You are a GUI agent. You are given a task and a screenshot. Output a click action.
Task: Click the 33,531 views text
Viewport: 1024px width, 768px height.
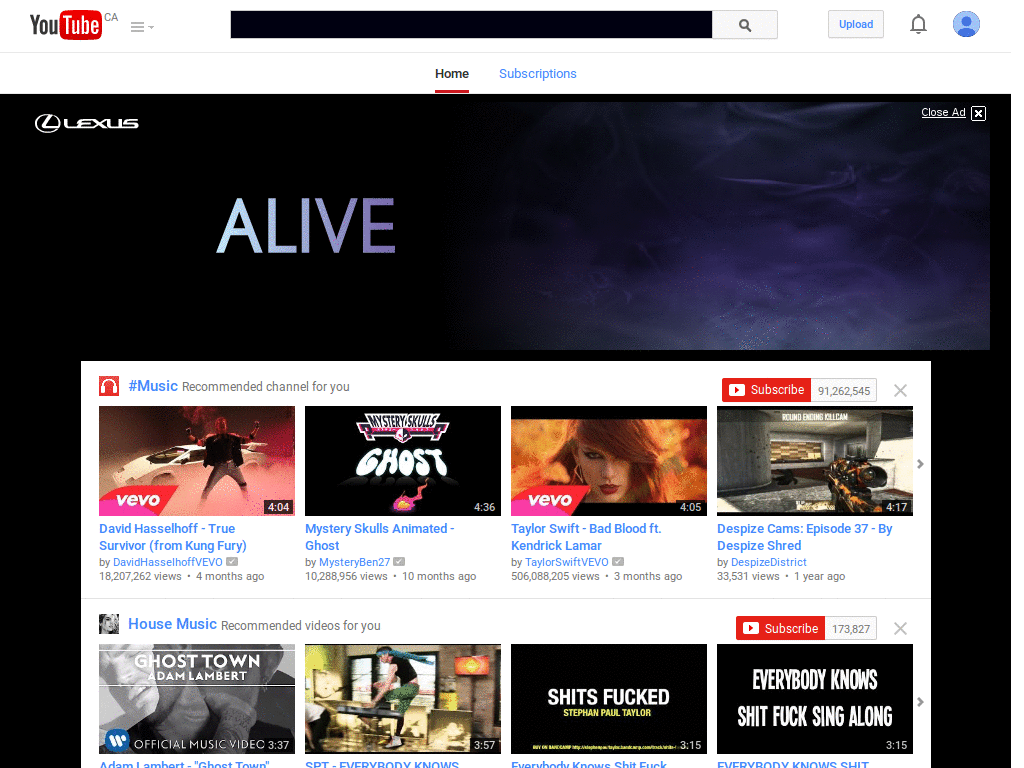click(x=748, y=577)
